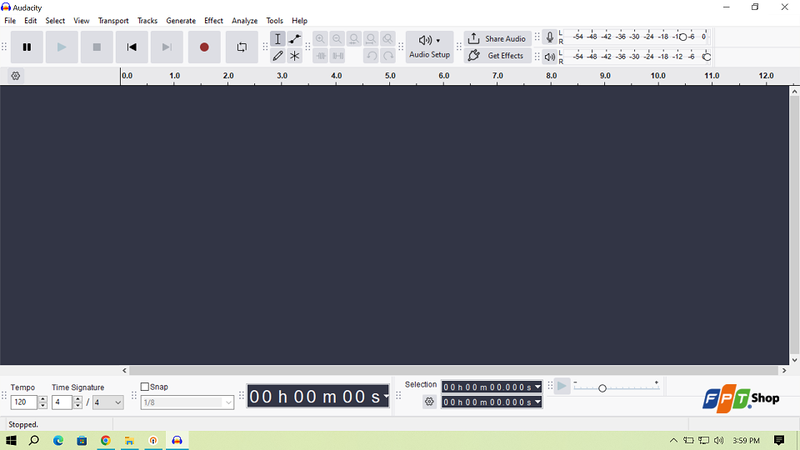Viewport: 800px width, 450px height.
Task: Open File Explorer from the taskbar
Action: point(130,440)
